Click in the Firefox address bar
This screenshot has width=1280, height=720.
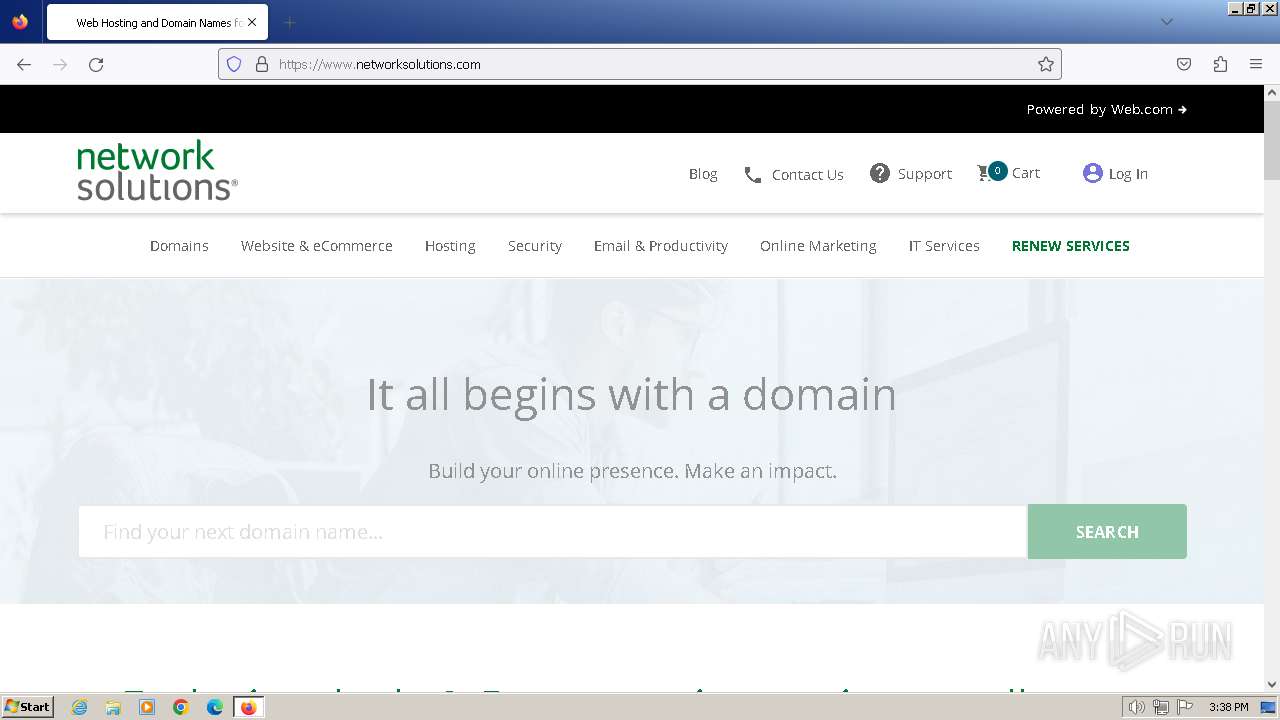tap(640, 64)
